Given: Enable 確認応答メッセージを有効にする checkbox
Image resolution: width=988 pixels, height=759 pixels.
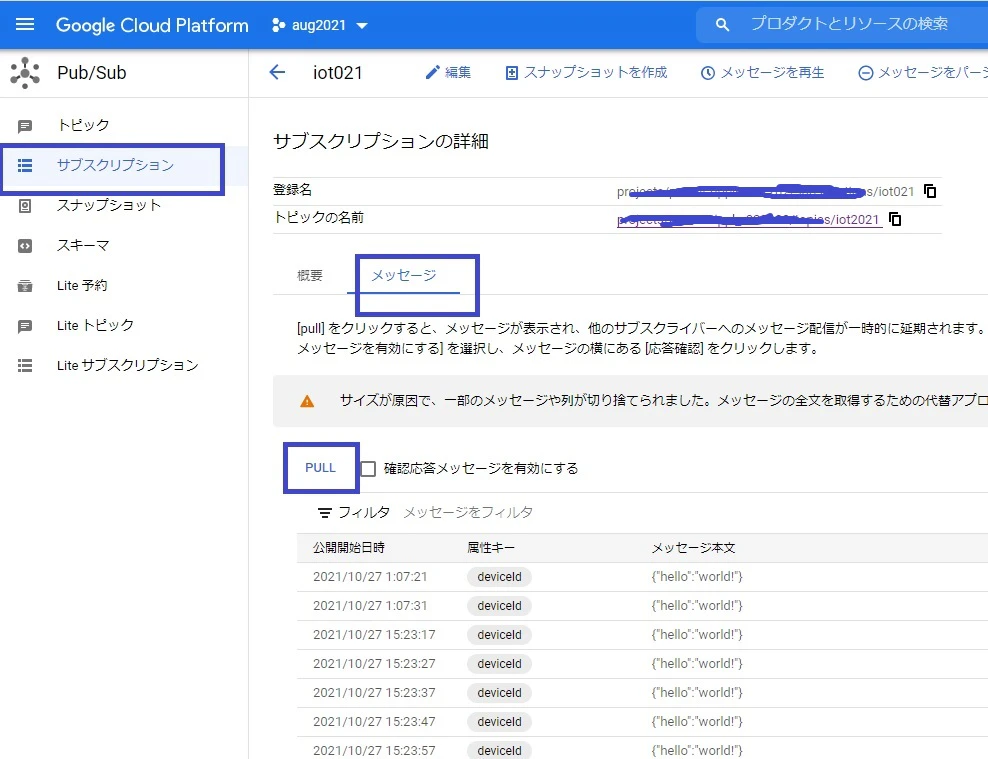Looking at the screenshot, I should pyautogui.click(x=368, y=469).
